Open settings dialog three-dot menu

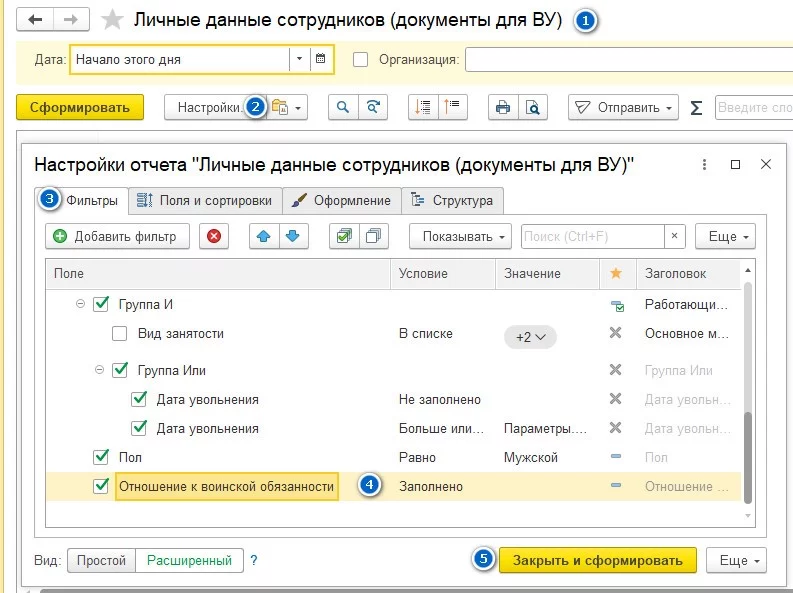[704, 164]
